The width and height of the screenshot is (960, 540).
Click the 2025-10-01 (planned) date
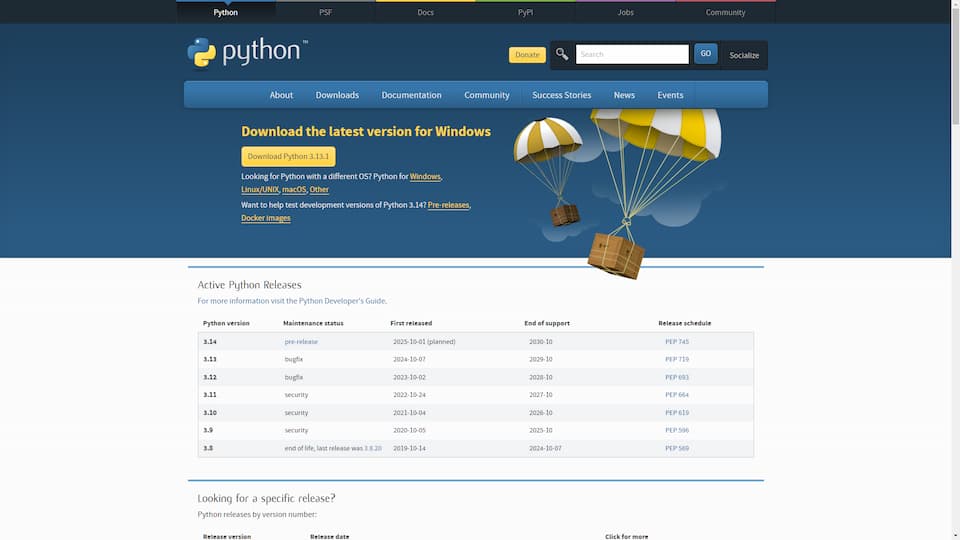(x=424, y=342)
